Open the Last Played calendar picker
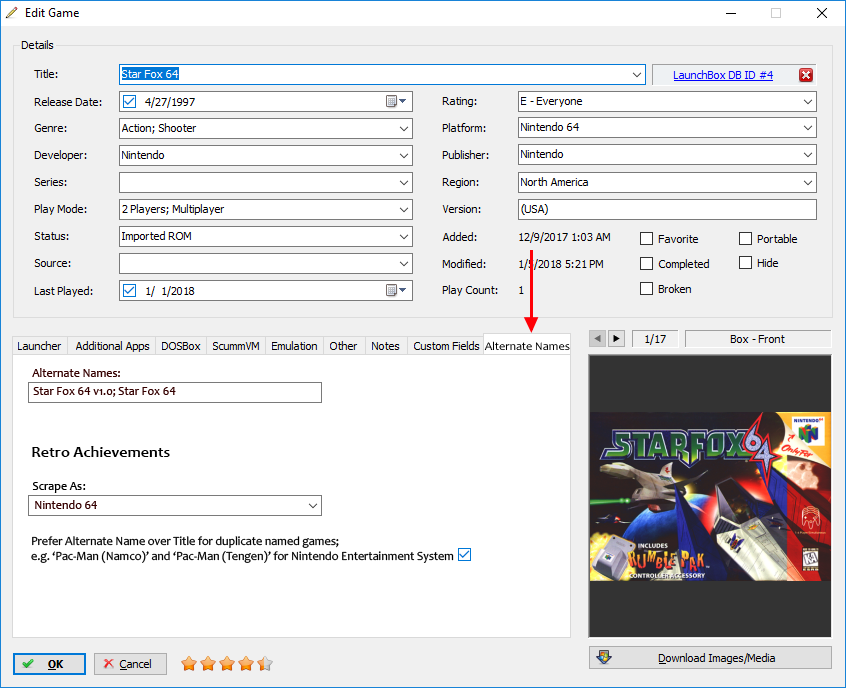Viewport: 846px width, 688px height. click(x=397, y=290)
